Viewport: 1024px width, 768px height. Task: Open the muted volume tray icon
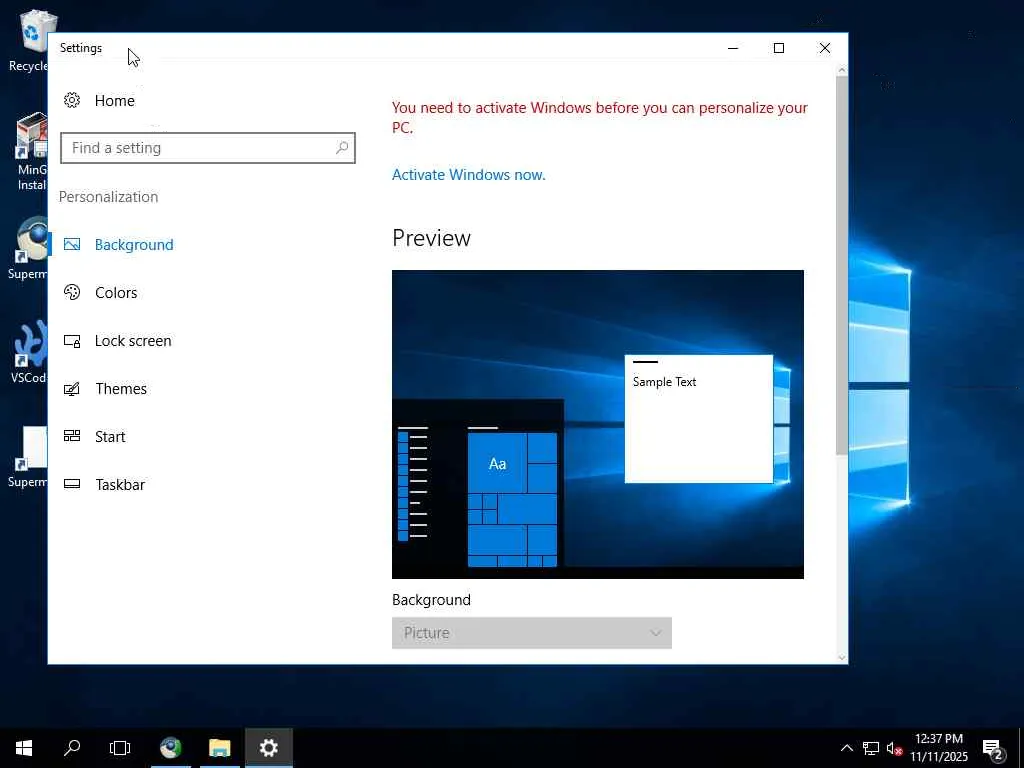[x=894, y=748]
